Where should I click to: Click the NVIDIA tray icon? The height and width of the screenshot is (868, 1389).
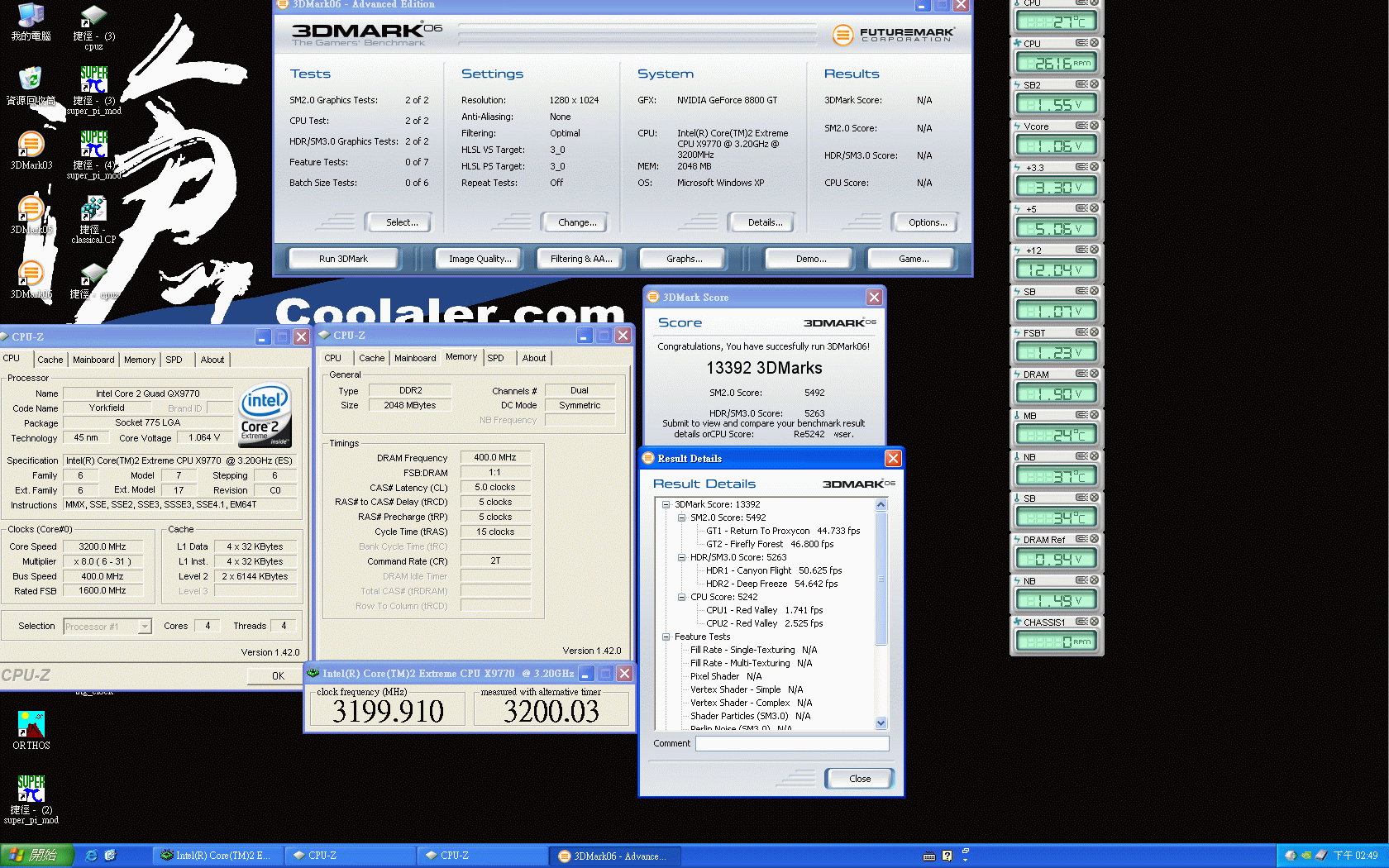[1305, 856]
